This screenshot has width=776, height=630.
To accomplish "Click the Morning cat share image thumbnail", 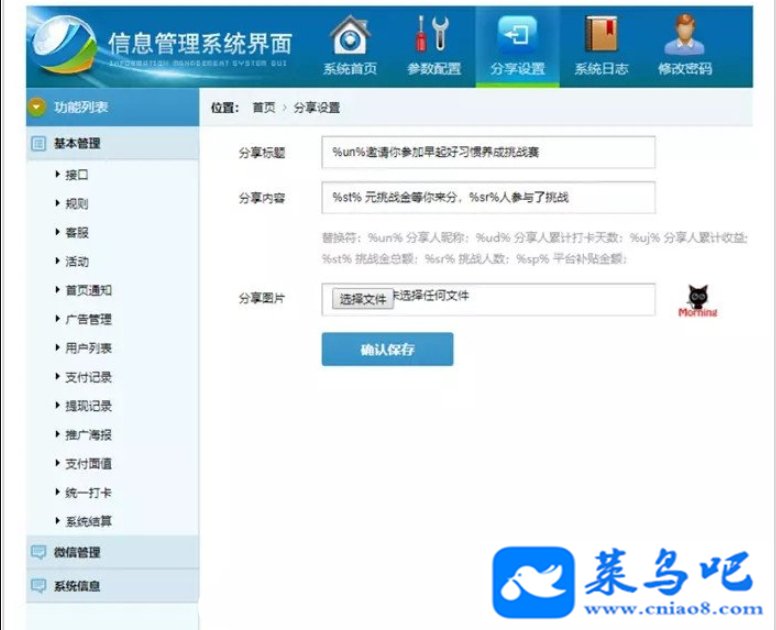I will [698, 301].
